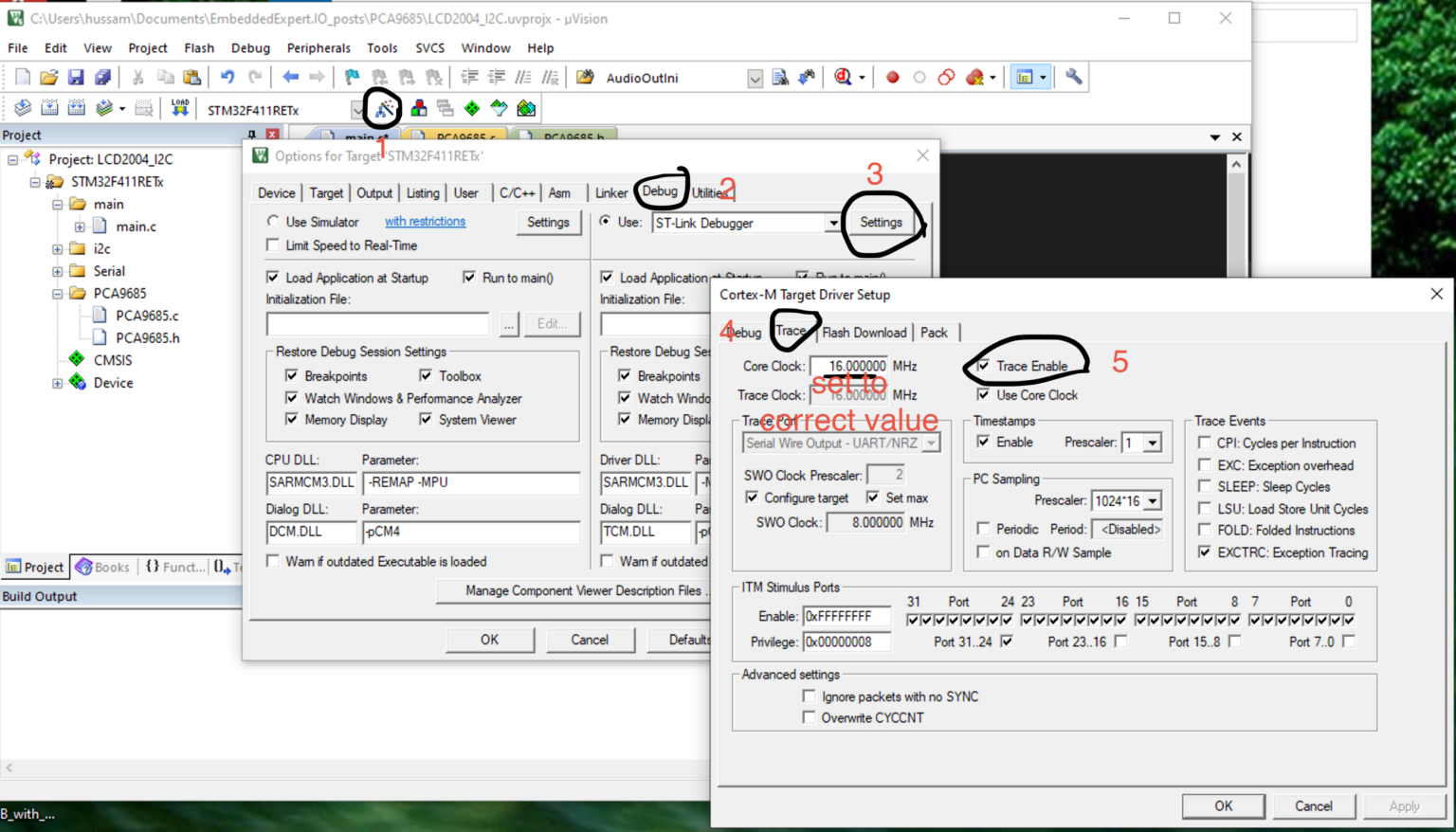1456x832 pixels.
Task: Open the Peripherals menu
Action: click(318, 48)
